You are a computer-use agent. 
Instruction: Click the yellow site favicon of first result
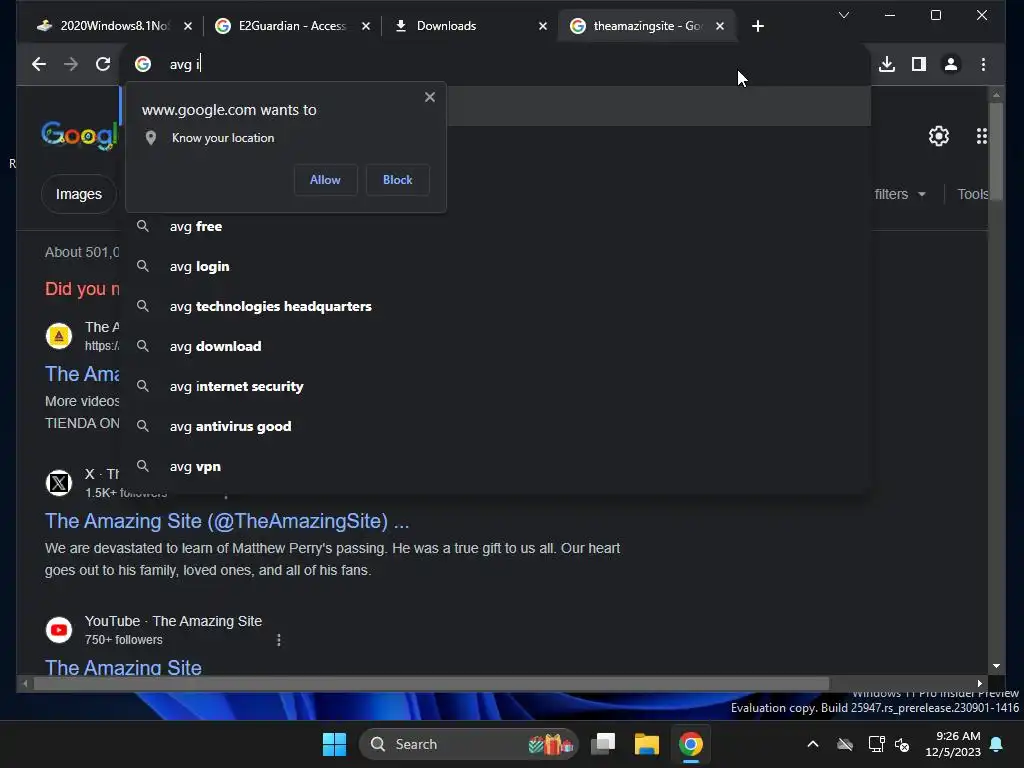click(59, 336)
